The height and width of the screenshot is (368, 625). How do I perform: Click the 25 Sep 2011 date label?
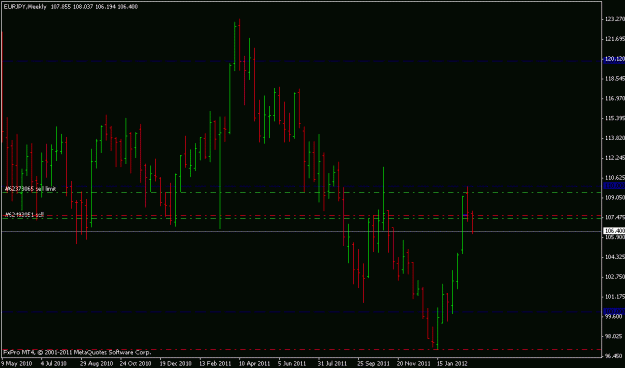tap(373, 364)
